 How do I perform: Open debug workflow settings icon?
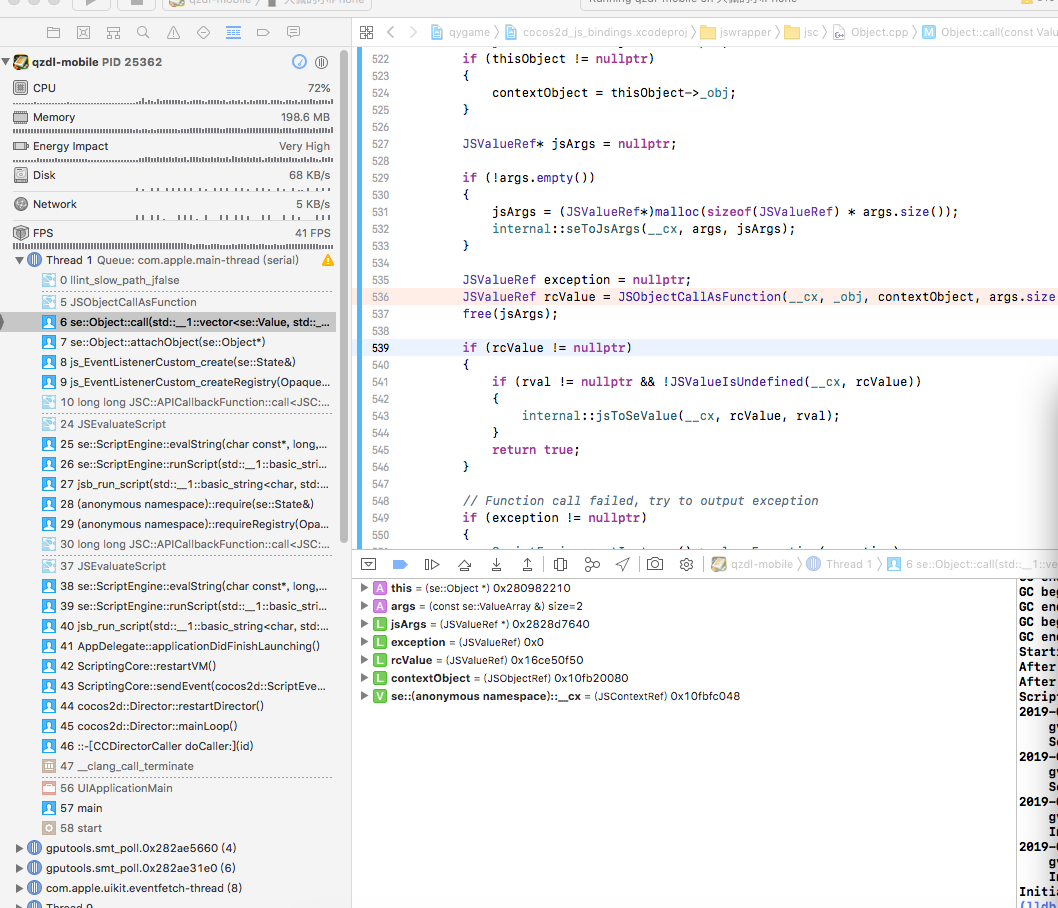[x=686, y=564]
